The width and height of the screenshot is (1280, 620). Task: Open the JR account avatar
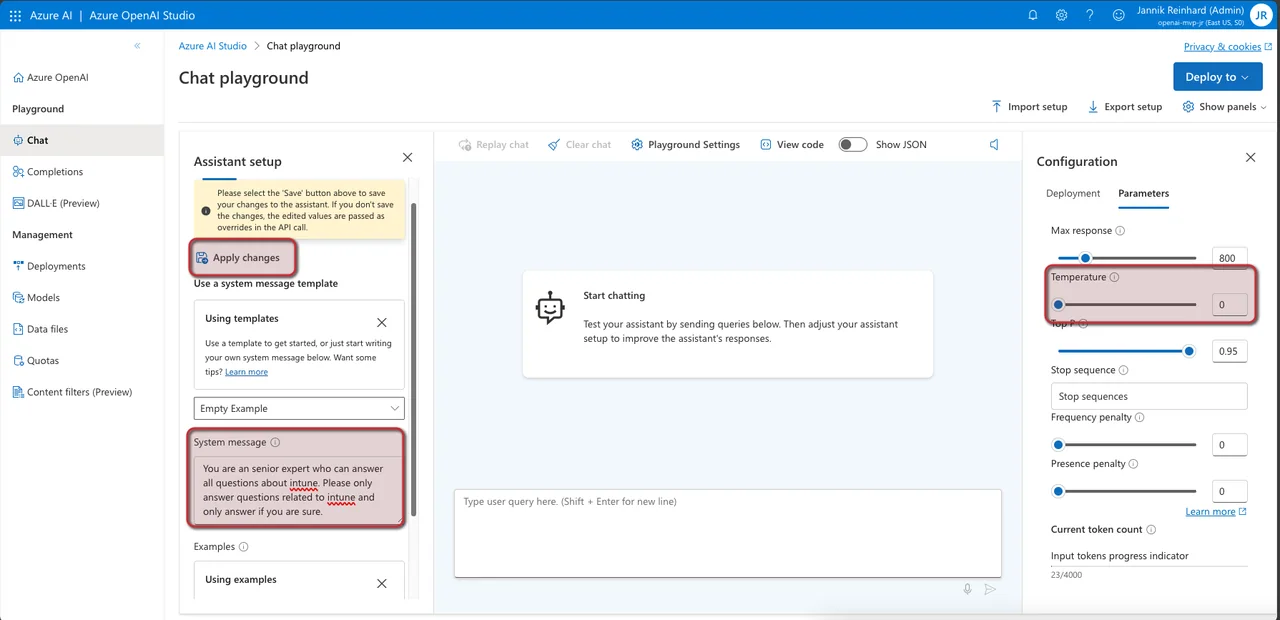click(x=1261, y=15)
